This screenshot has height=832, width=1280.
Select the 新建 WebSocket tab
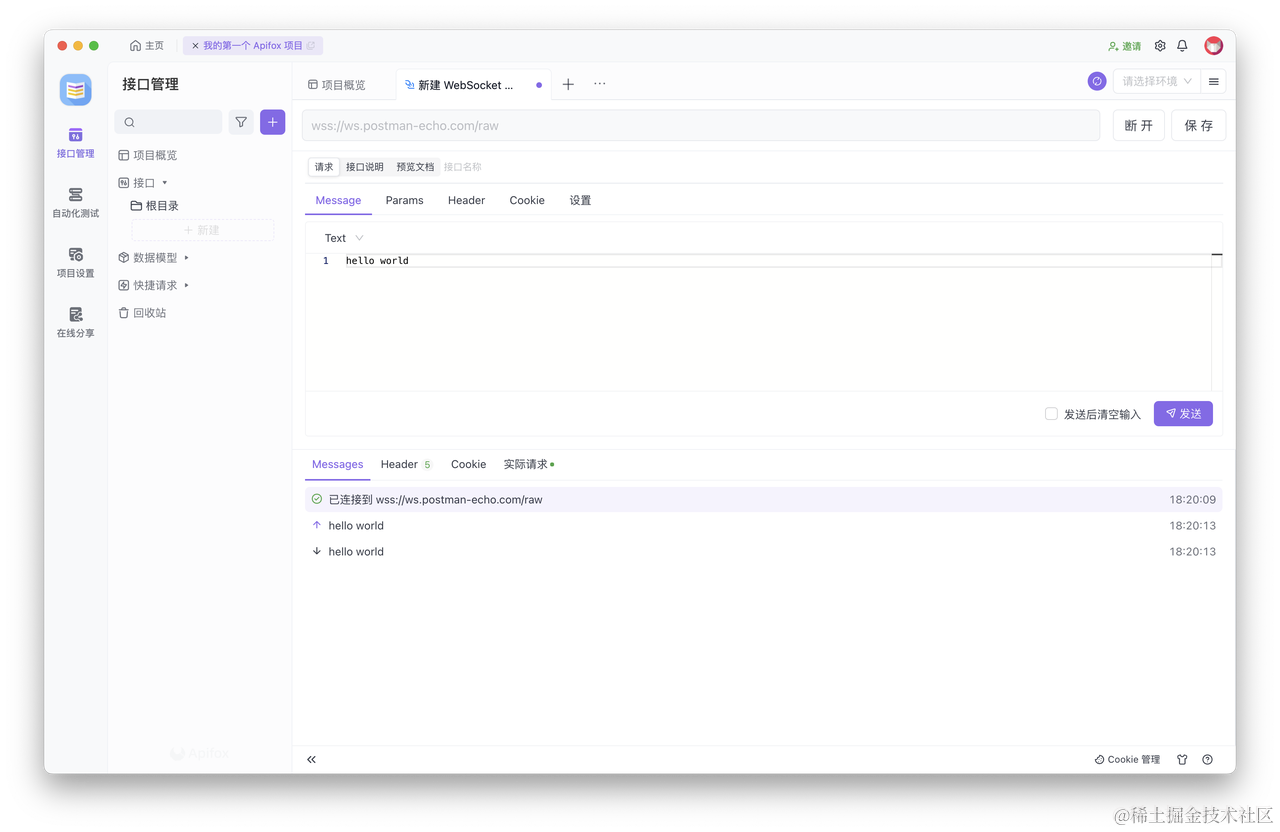coord(473,85)
